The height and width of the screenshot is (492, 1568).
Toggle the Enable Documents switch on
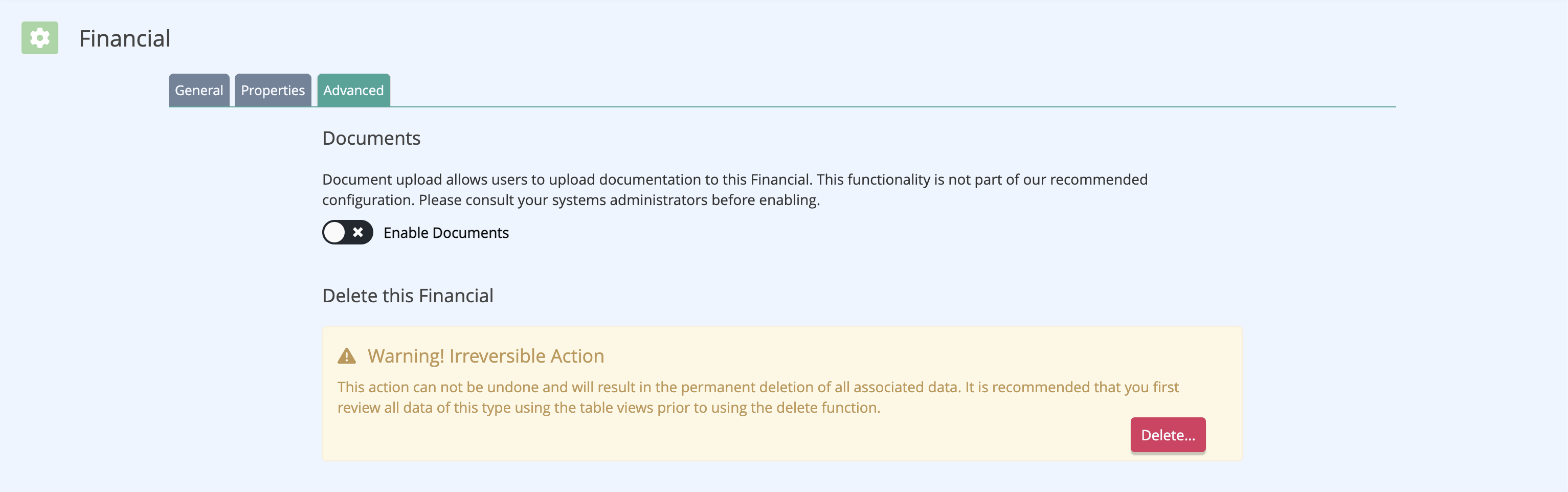tap(348, 232)
